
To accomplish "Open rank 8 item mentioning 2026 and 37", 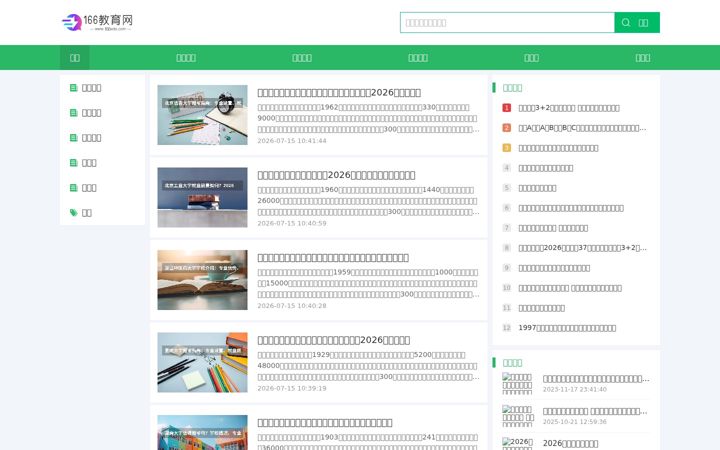I will (582, 248).
